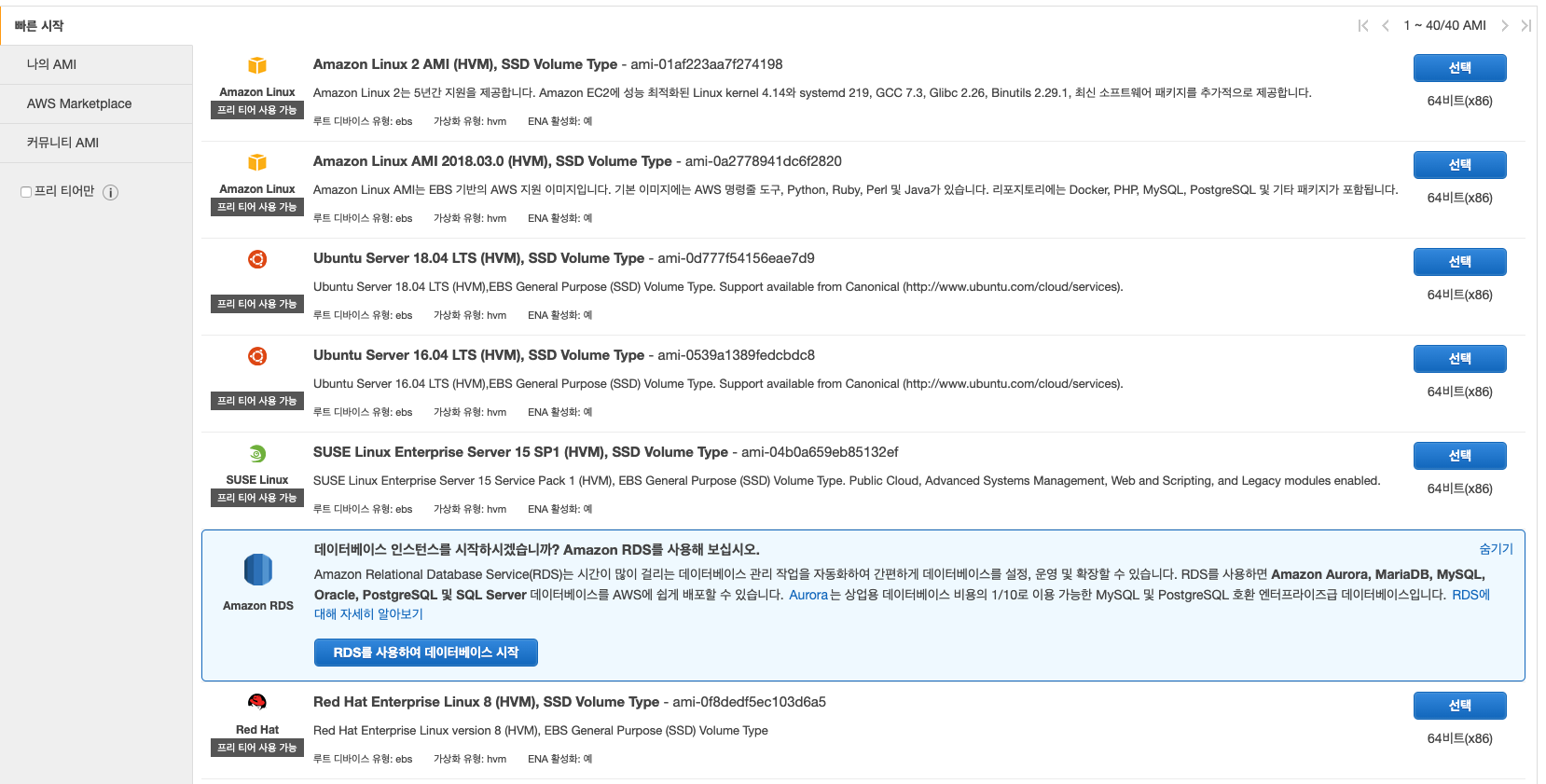Select Amazon Linux AMI 2018.03.0 with 선택
The image size is (1546, 784).
[1459, 165]
